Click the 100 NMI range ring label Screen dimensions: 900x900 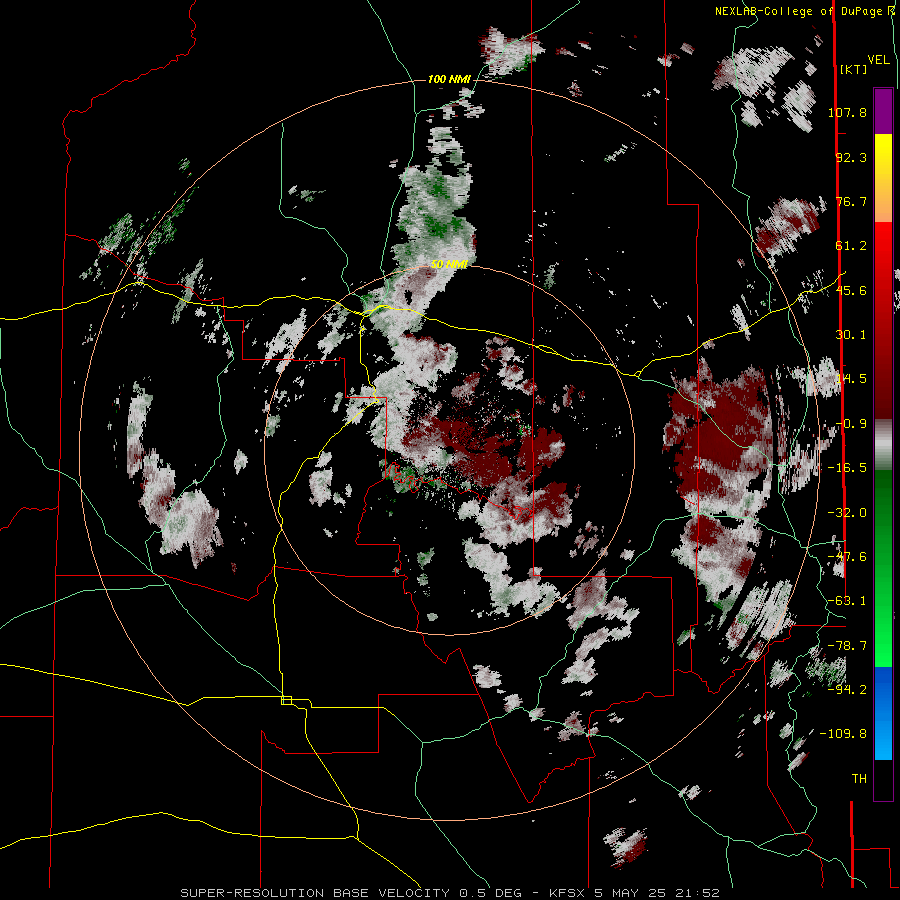click(449, 79)
